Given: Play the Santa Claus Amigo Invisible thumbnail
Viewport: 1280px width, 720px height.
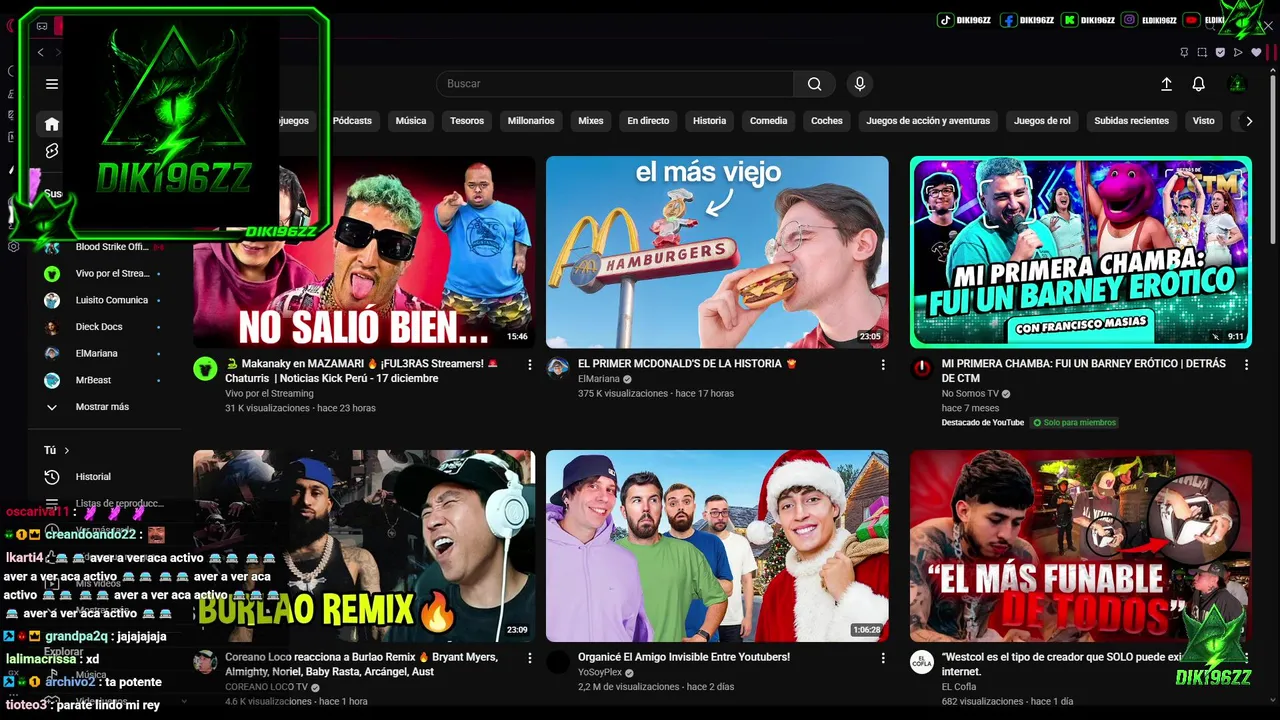Looking at the screenshot, I should pos(717,546).
